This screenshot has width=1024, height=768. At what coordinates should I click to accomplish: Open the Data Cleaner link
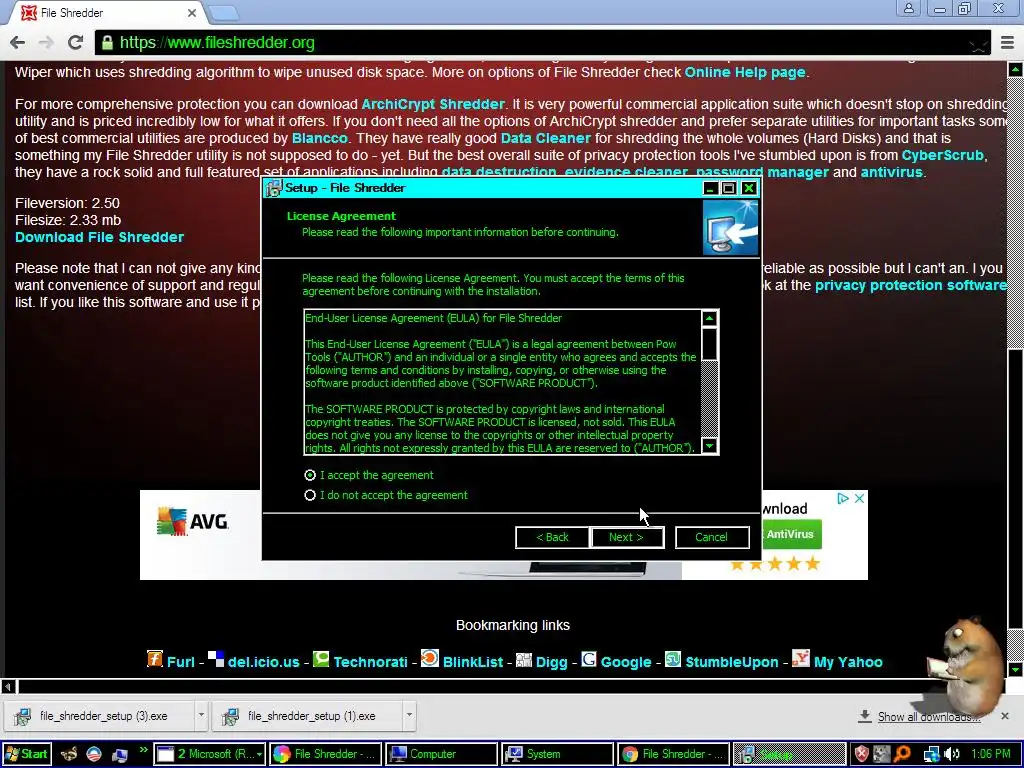545,138
